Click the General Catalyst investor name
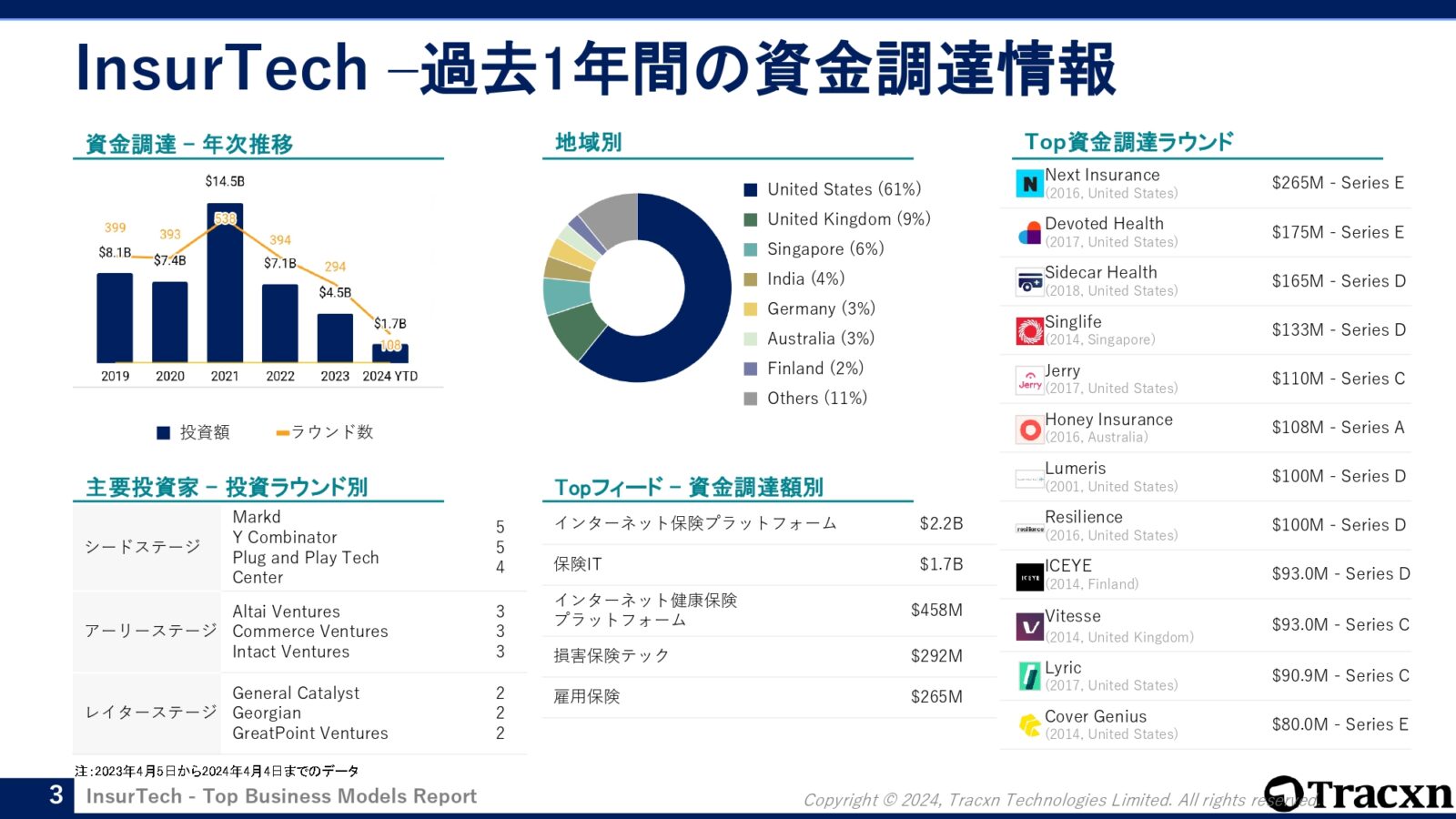The image size is (1456, 819). (296, 693)
